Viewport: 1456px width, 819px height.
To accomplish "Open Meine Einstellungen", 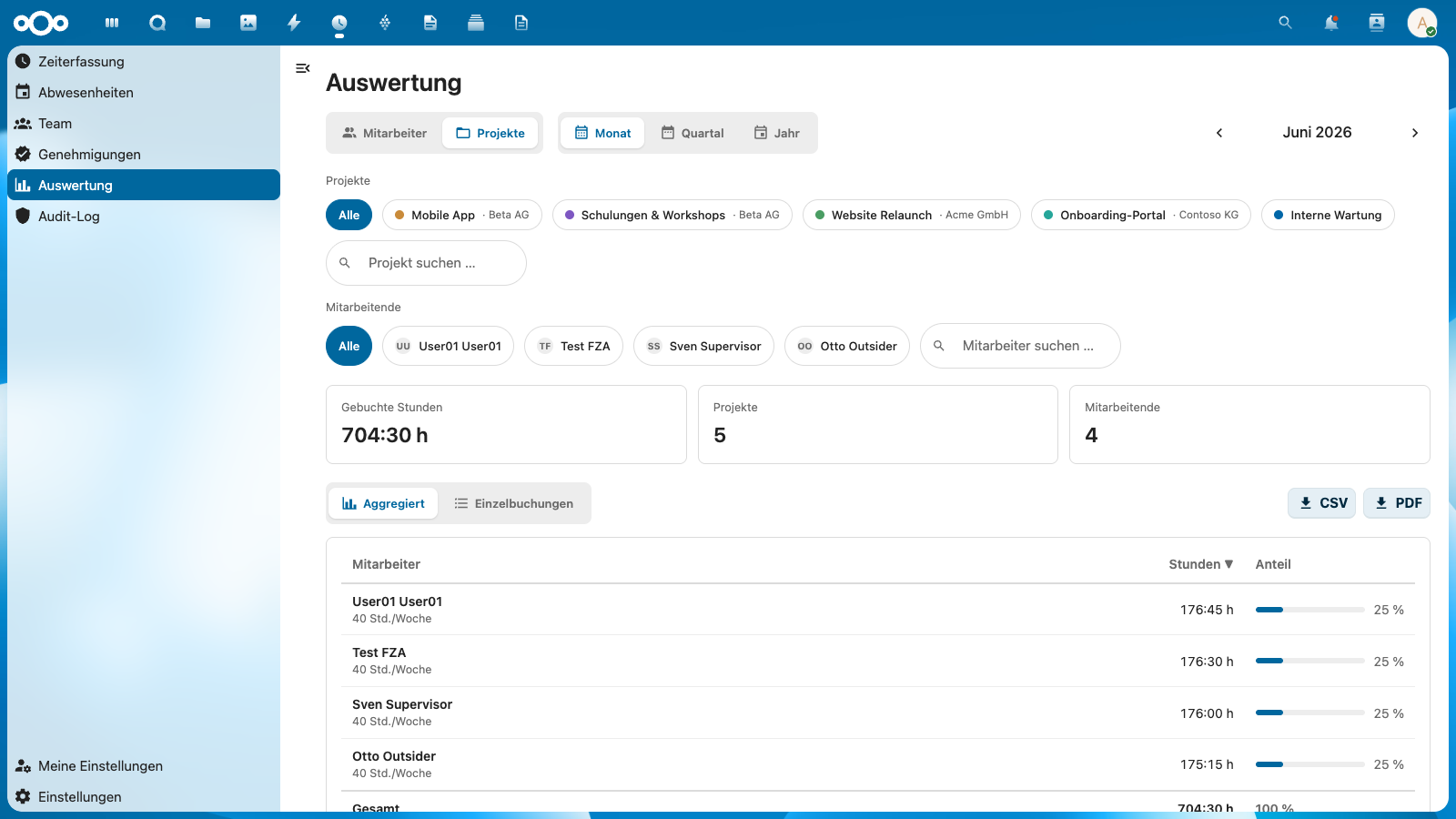I will click(144, 766).
